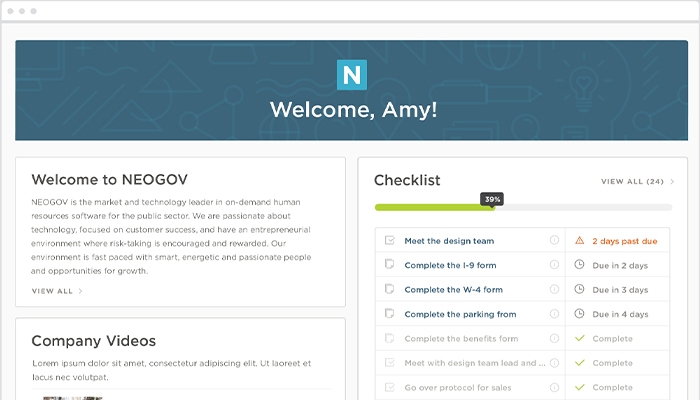Click the checklist progress bar
700x400 pixels.
[x=523, y=208]
